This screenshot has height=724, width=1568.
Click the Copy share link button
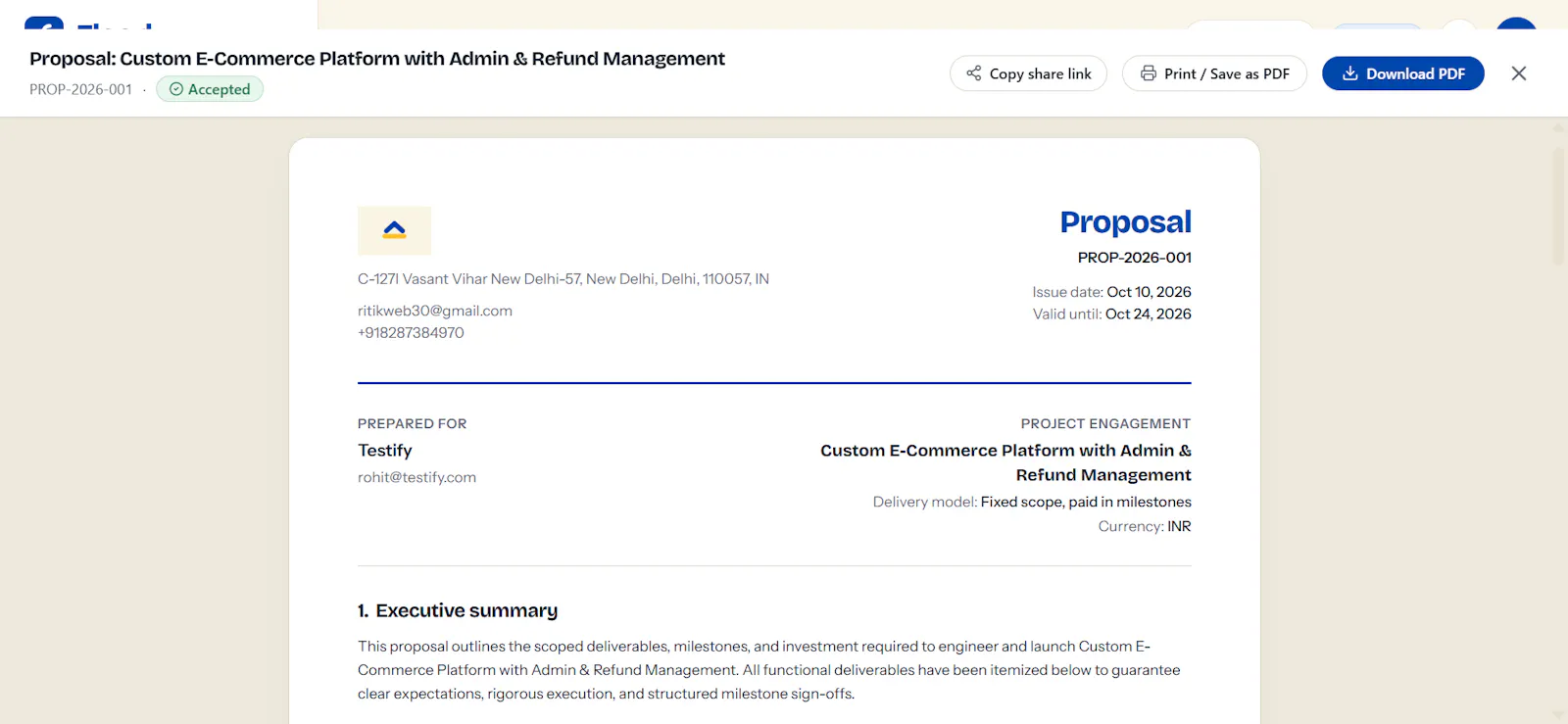[1028, 73]
